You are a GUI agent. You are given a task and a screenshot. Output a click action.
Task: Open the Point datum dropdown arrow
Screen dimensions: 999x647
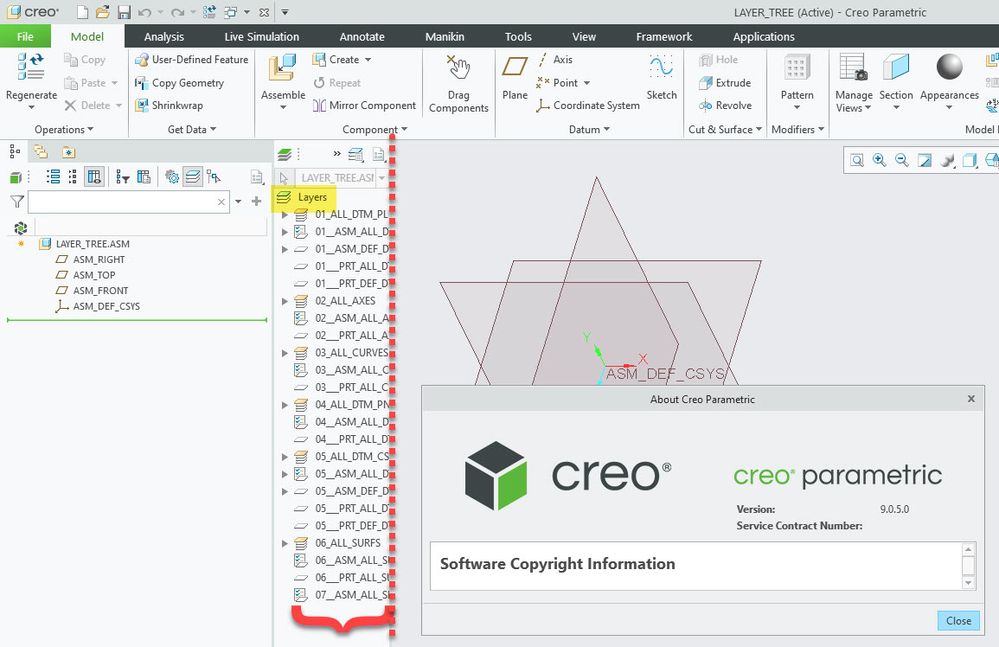click(x=587, y=83)
